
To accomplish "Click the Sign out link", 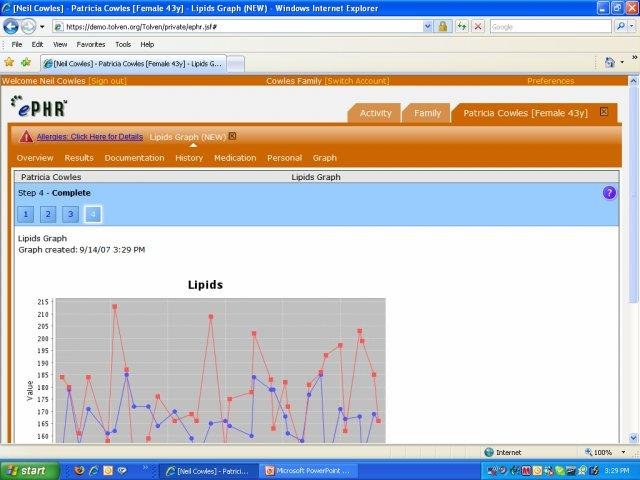I will tap(108, 80).
